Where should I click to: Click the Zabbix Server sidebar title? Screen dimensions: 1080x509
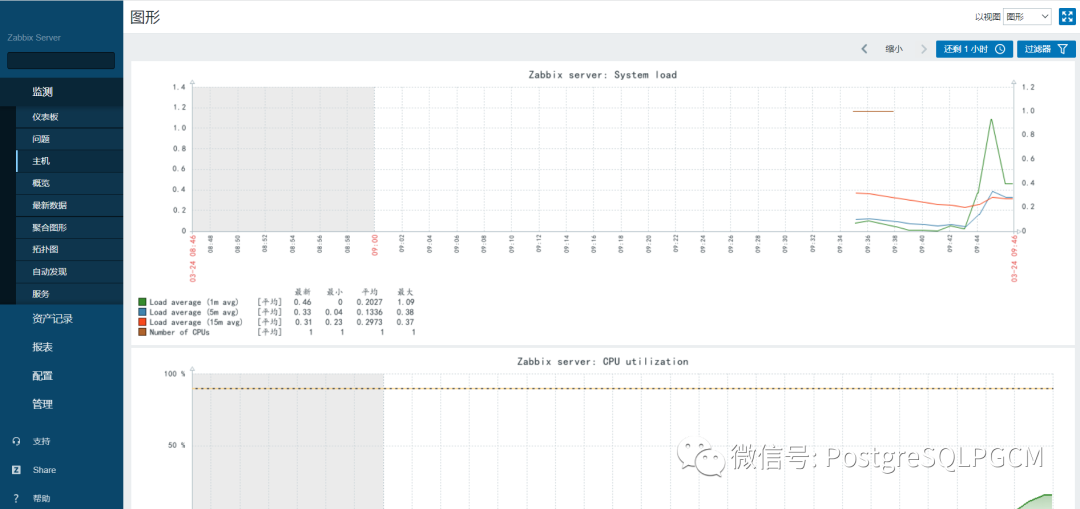tap(34, 38)
